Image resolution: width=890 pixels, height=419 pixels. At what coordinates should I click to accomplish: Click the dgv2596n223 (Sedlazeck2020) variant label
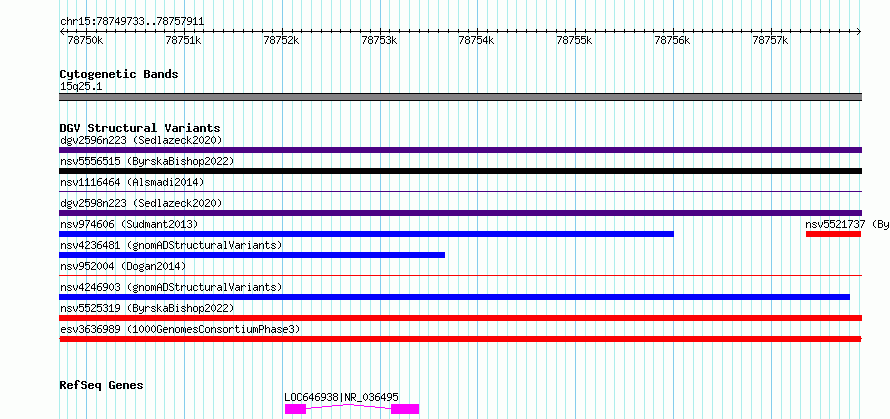(x=141, y=140)
